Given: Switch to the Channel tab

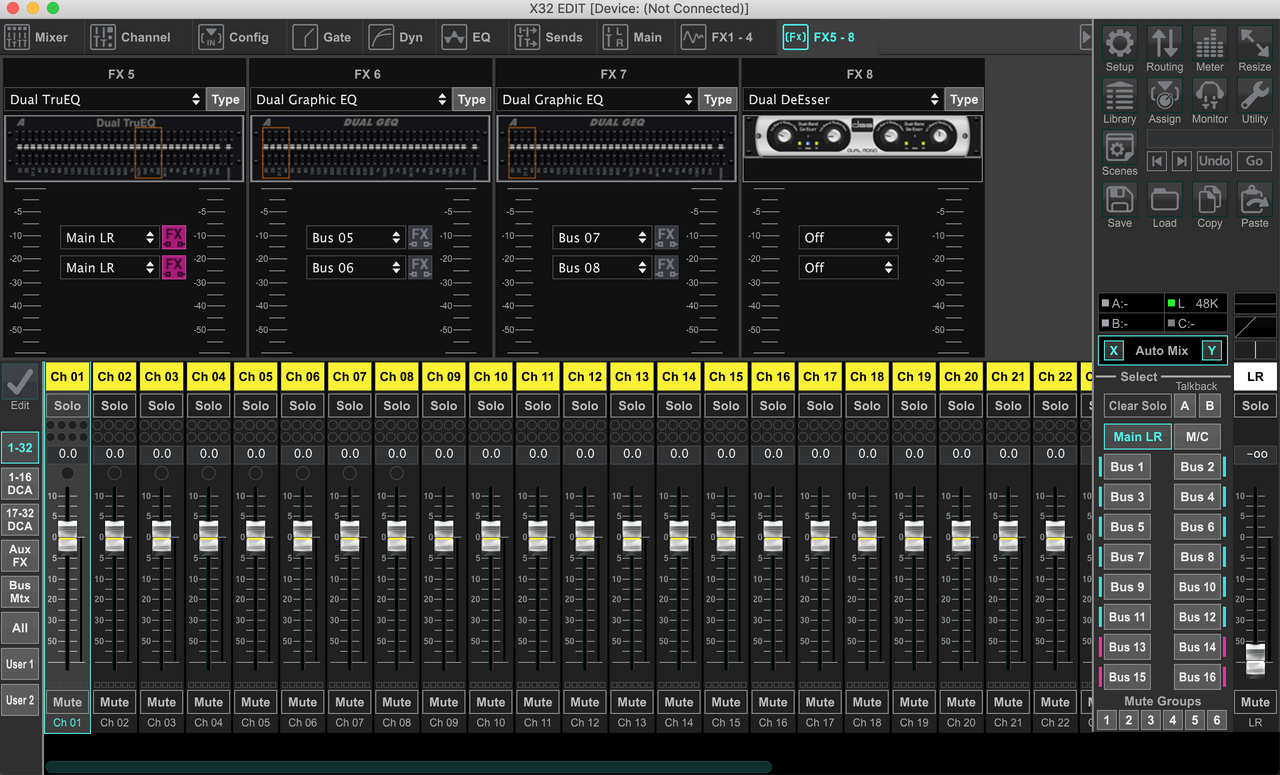Looking at the screenshot, I should [x=131, y=37].
